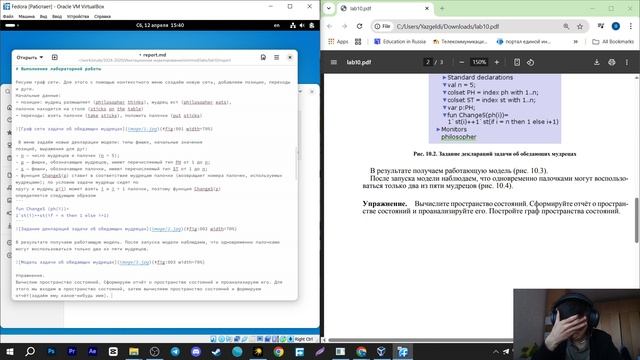640x360 pixels.
Task: Zoom out the PDF with minus button
Action: click(462, 62)
